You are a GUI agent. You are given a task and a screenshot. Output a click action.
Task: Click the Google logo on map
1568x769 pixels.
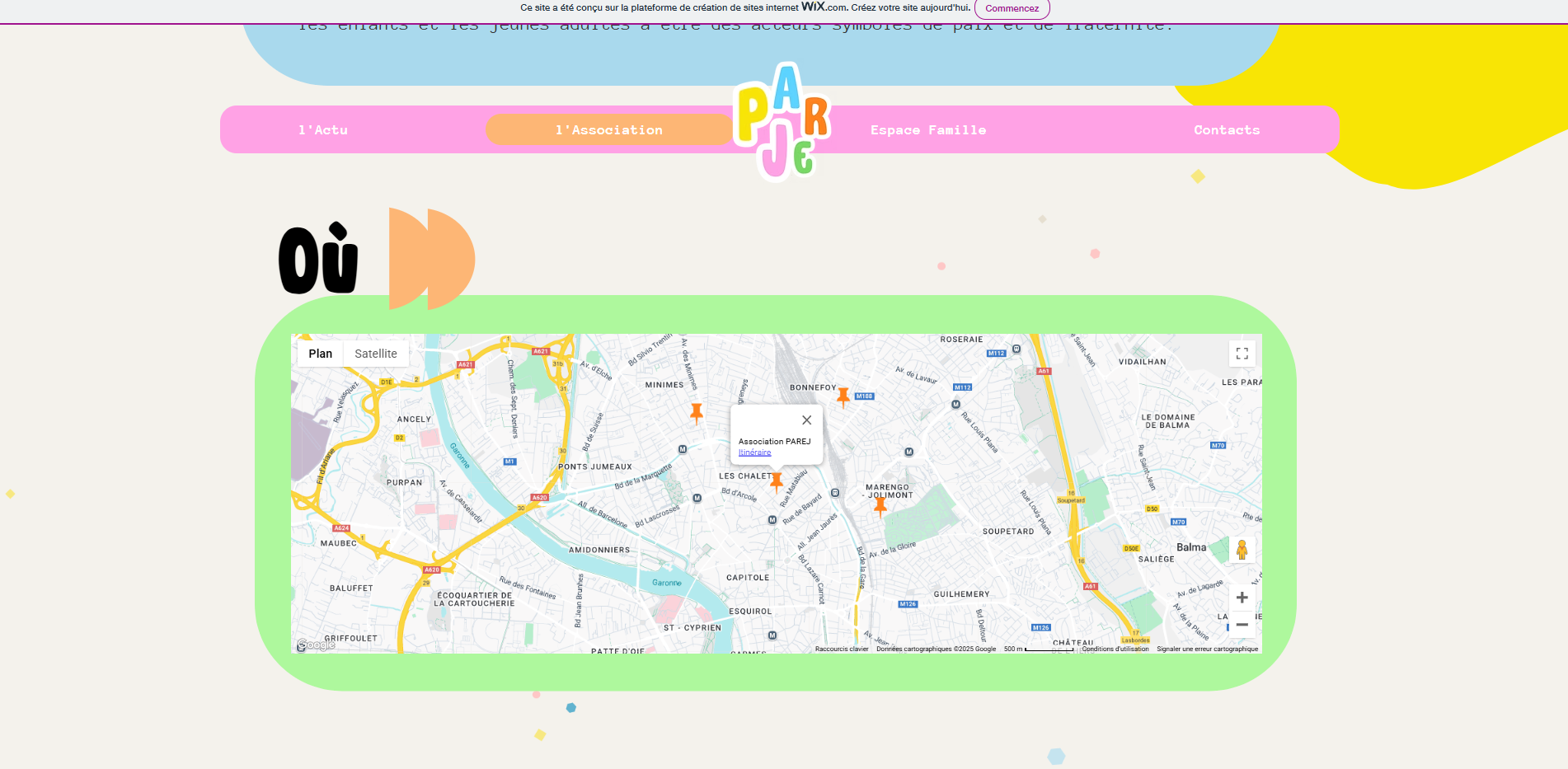316,645
